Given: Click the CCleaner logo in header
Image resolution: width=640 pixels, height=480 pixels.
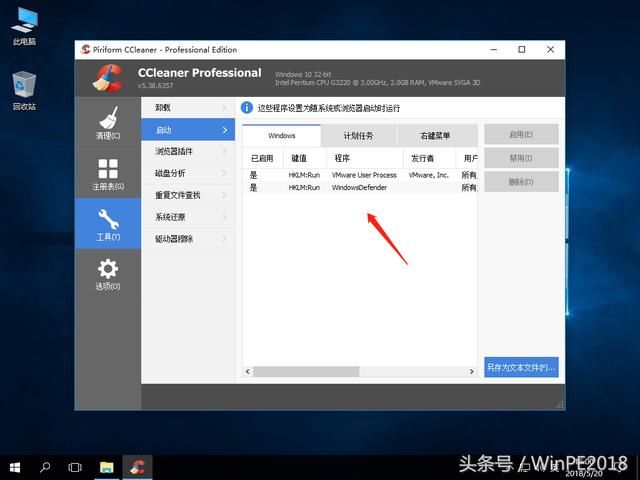Looking at the screenshot, I should point(108,78).
